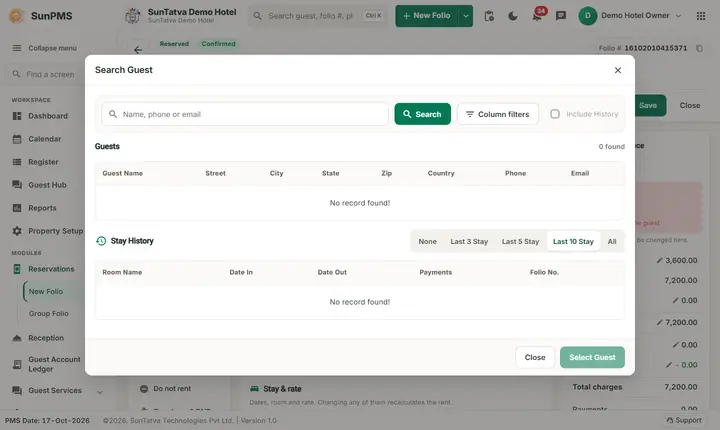
Task: Click the Date In column header
Action: click(241, 272)
